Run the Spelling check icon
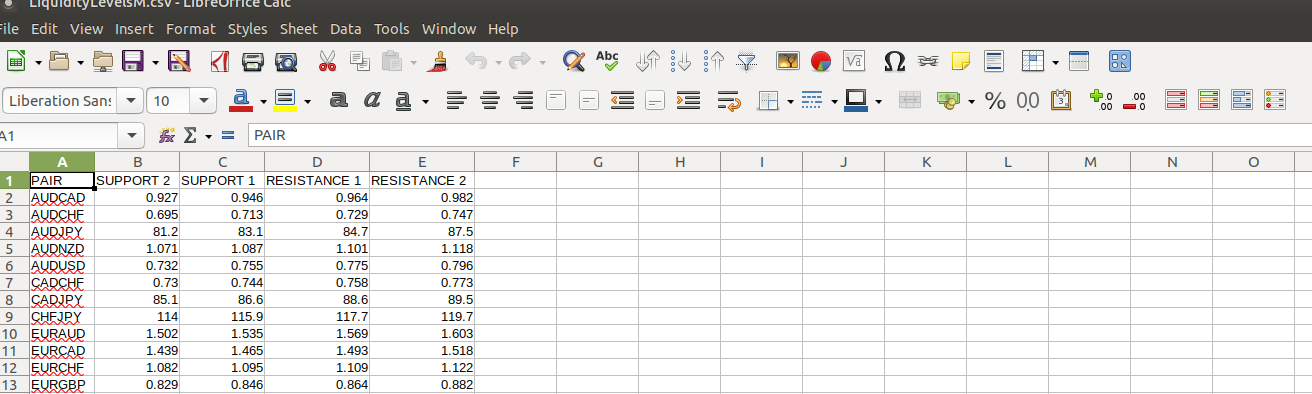Viewport: 1312px width, 394px height. click(607, 62)
